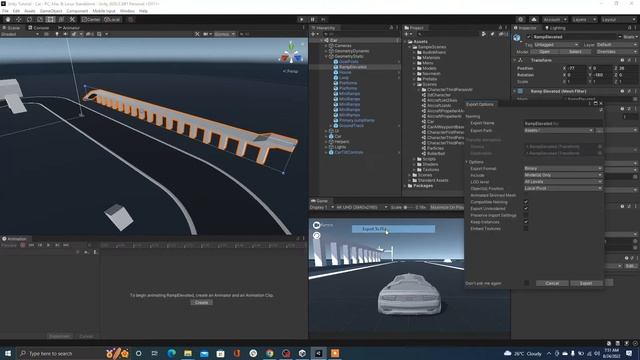This screenshot has width=640, height=360.
Task: Toggle Center pivot mode button
Action: [91, 20]
